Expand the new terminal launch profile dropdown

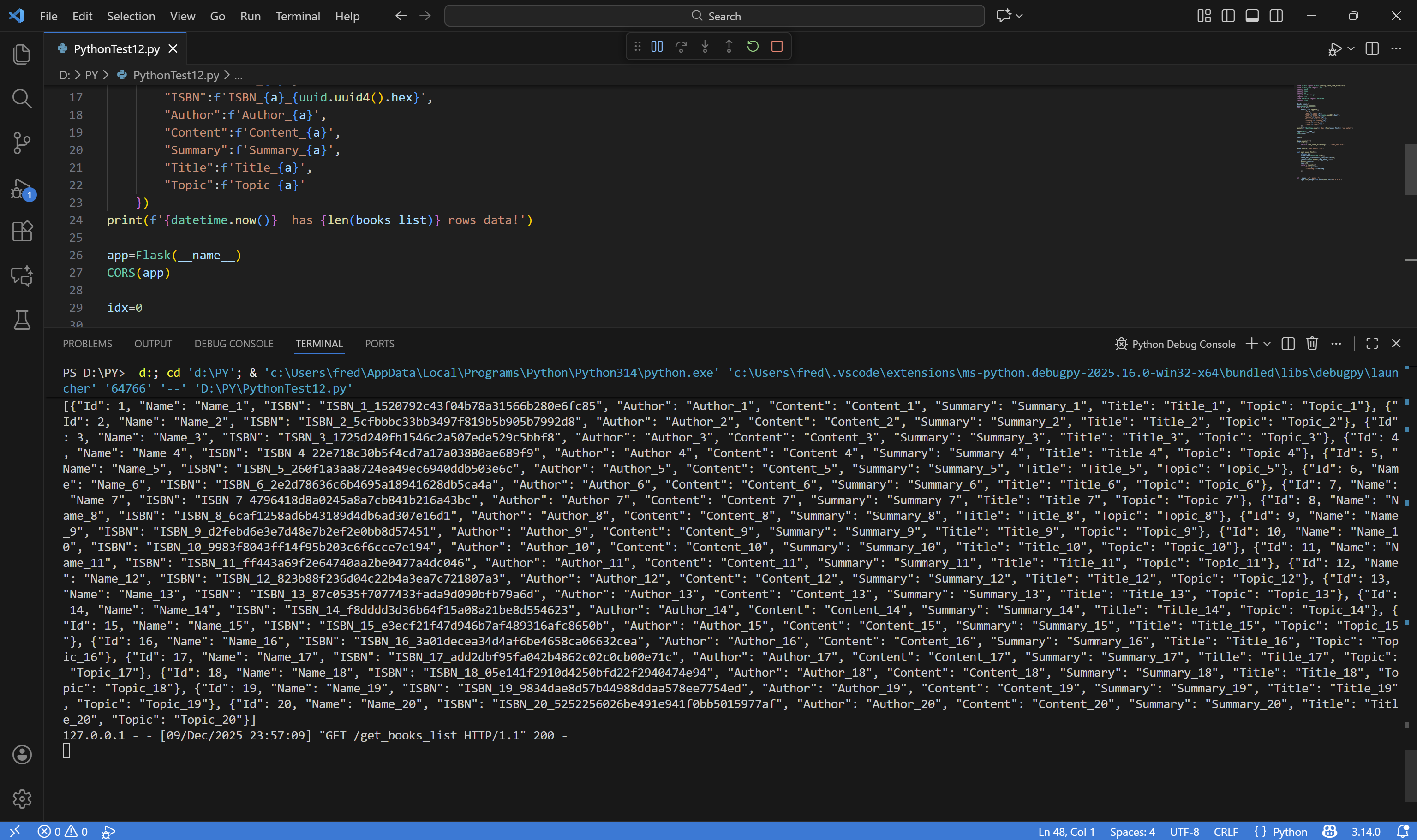tap(1267, 344)
